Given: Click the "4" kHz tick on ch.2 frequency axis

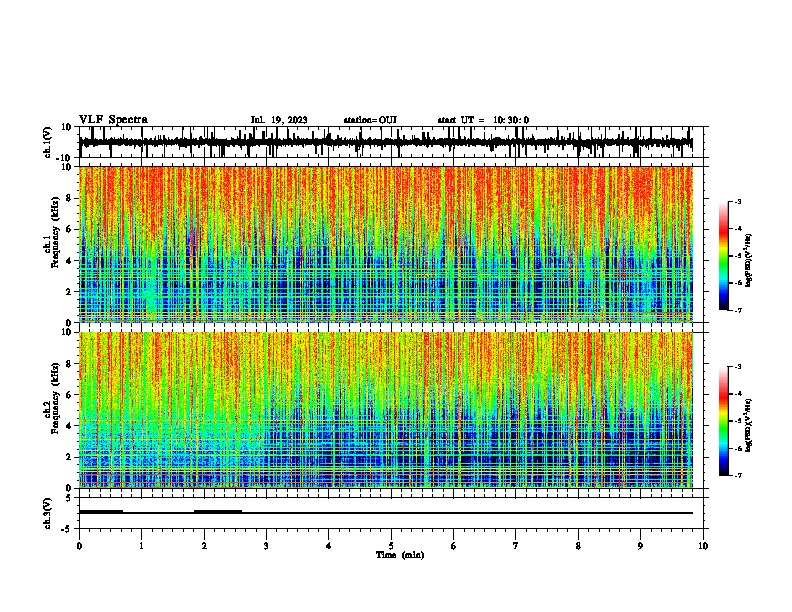Looking at the screenshot, I should [69, 426].
